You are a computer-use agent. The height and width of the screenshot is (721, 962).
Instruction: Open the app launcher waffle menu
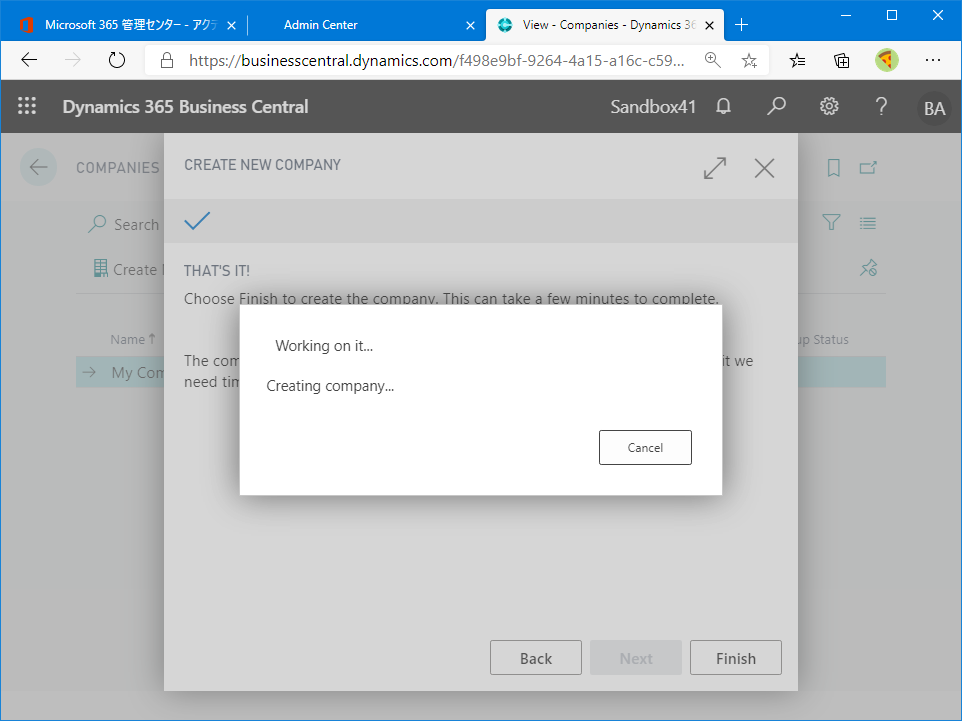point(27,106)
